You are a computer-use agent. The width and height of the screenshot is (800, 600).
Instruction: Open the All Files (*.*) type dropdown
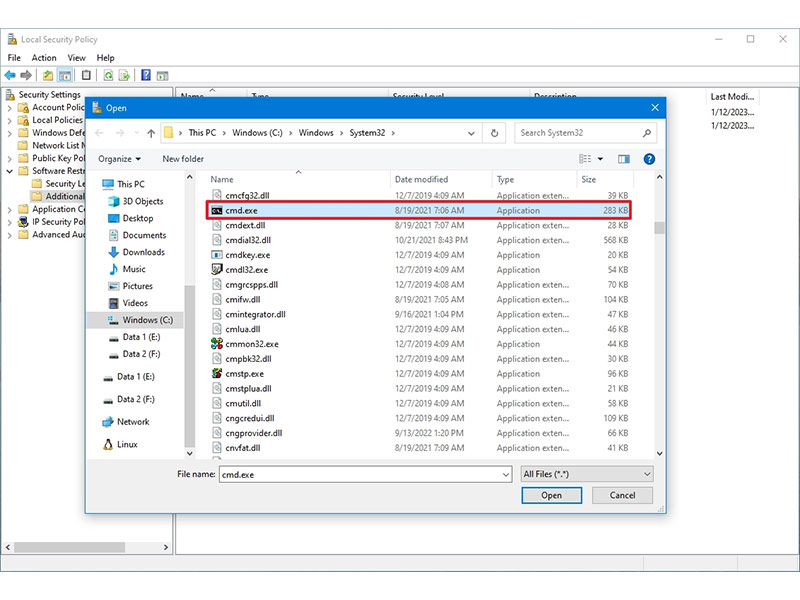point(586,474)
